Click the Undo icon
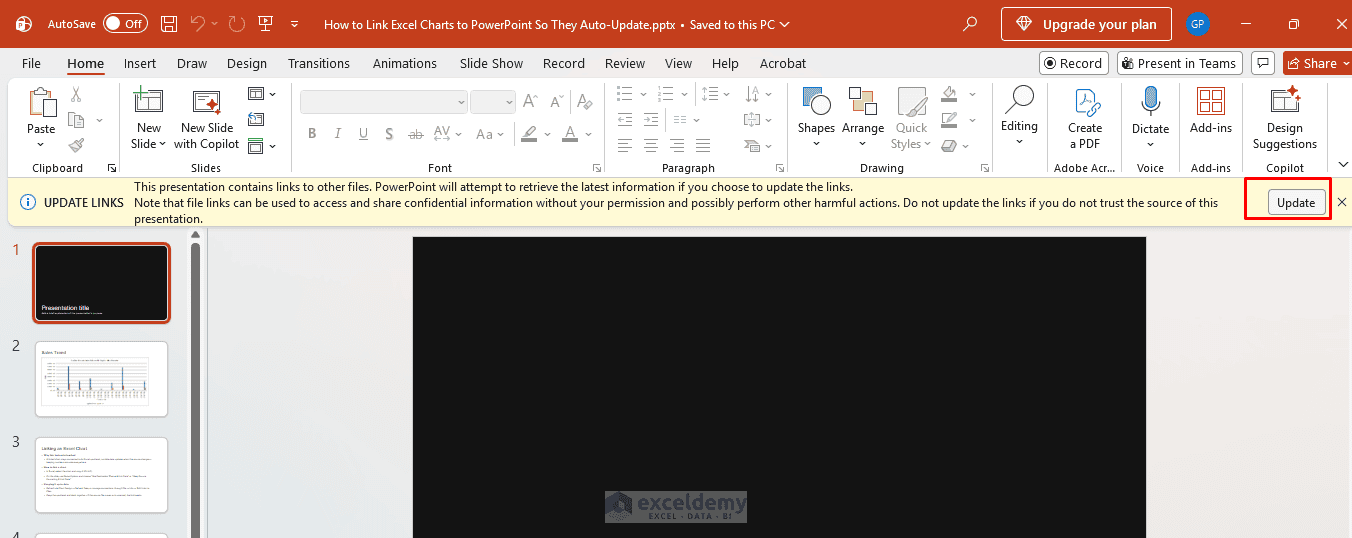Image resolution: width=1352 pixels, height=538 pixels. pyautogui.click(x=198, y=23)
